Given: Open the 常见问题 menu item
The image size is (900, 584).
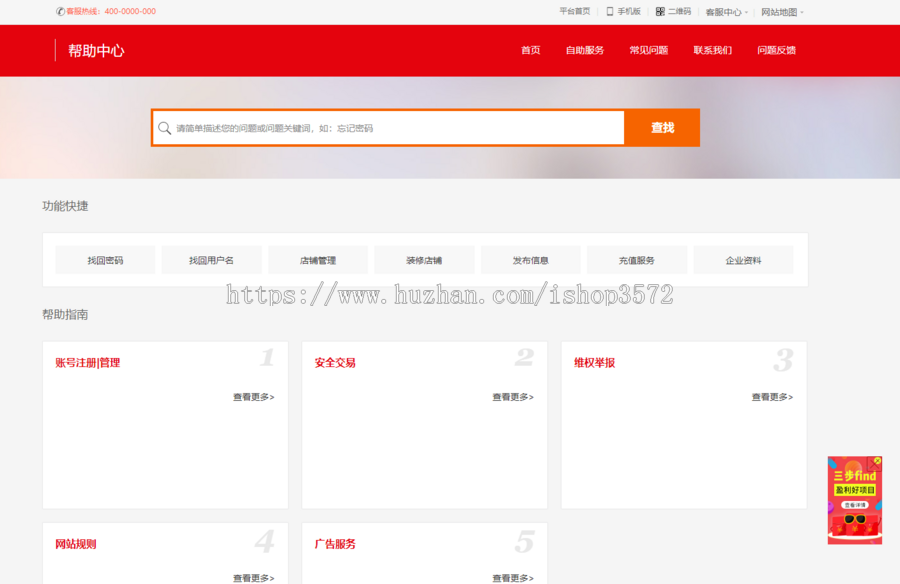Looking at the screenshot, I should coord(649,51).
